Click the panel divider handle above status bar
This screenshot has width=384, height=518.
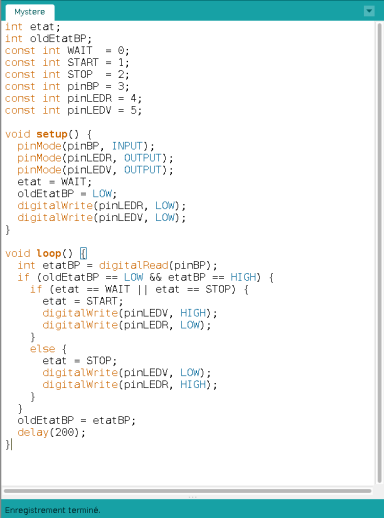(x=193, y=497)
